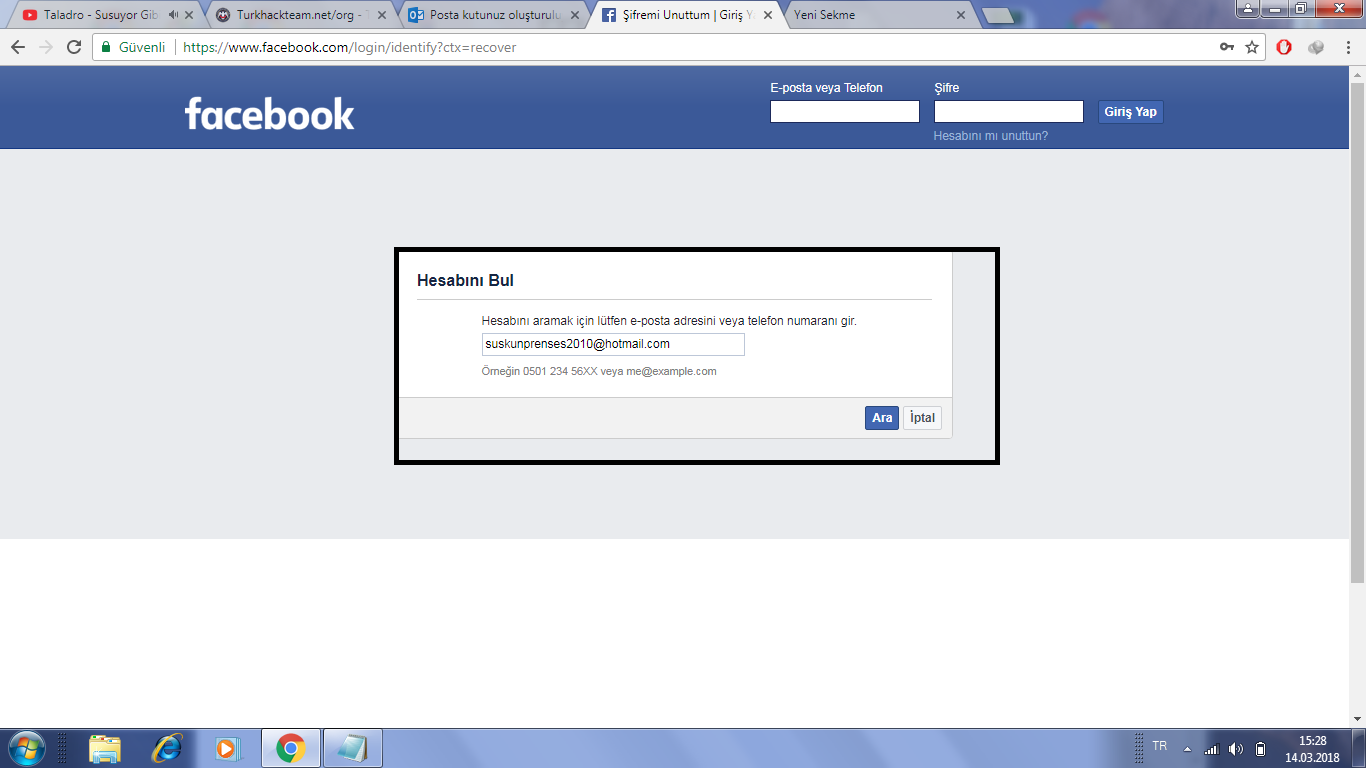Close the Taladro YouTube tab
Screen dimensions: 1366x768
pos(189,15)
